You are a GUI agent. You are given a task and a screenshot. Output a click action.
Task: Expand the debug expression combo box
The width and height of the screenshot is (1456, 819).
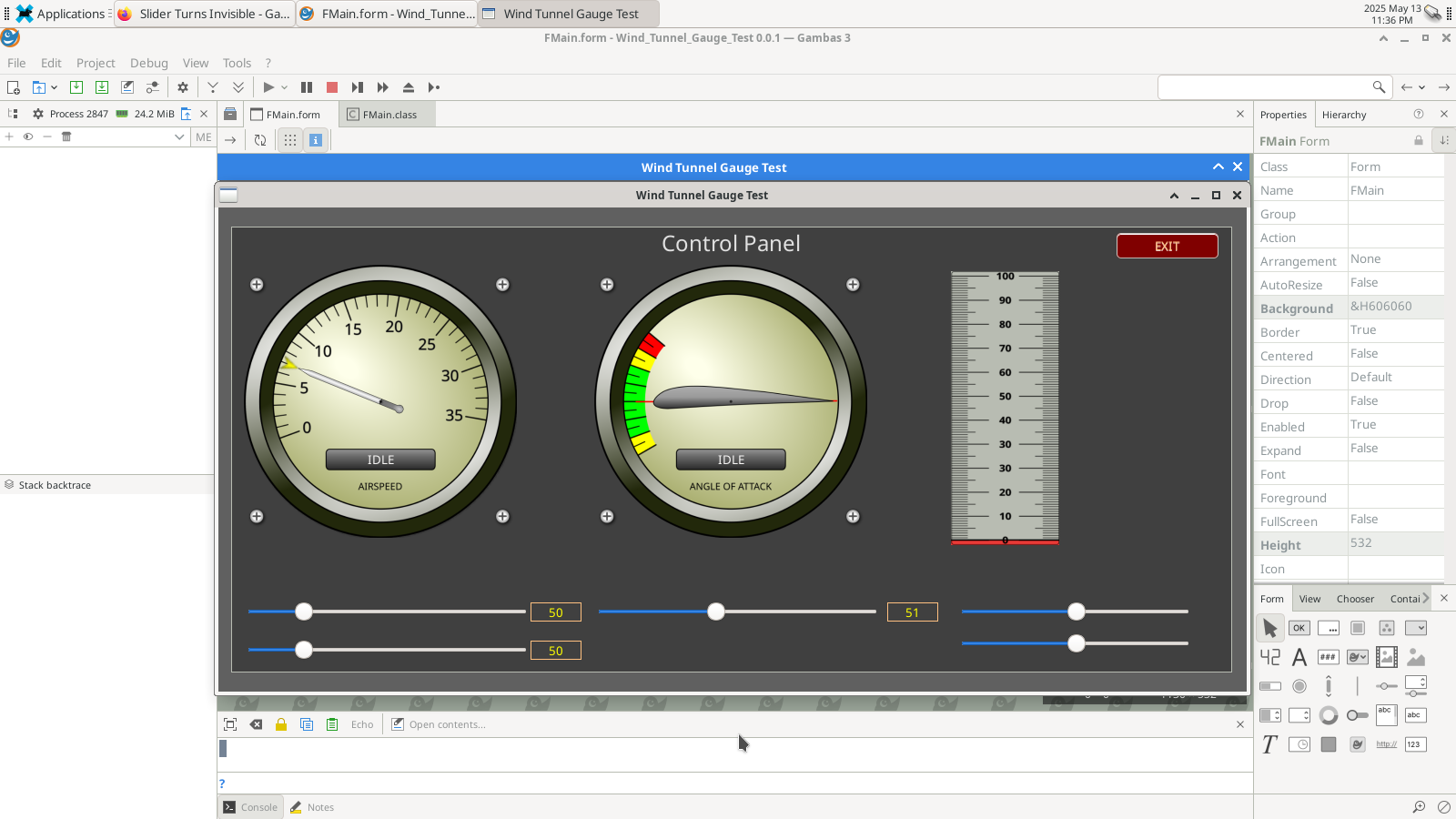coord(179,136)
